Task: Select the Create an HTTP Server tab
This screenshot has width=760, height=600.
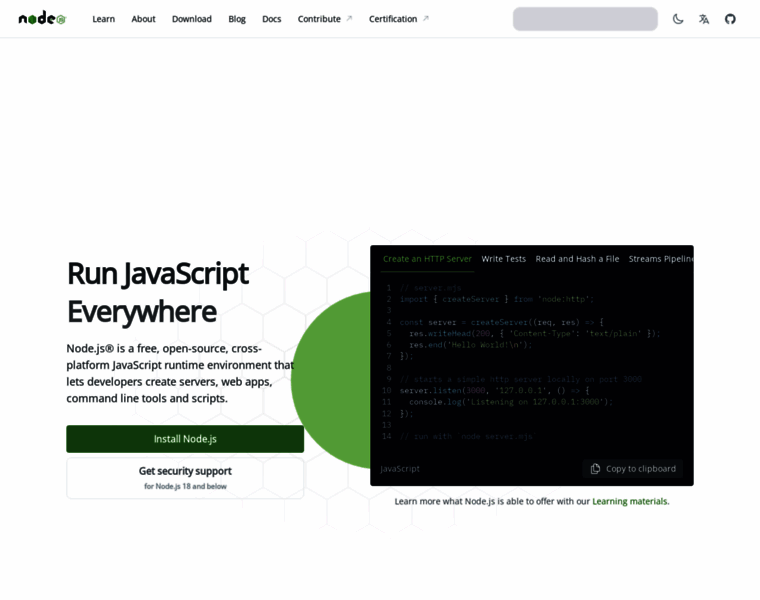Action: click(427, 259)
